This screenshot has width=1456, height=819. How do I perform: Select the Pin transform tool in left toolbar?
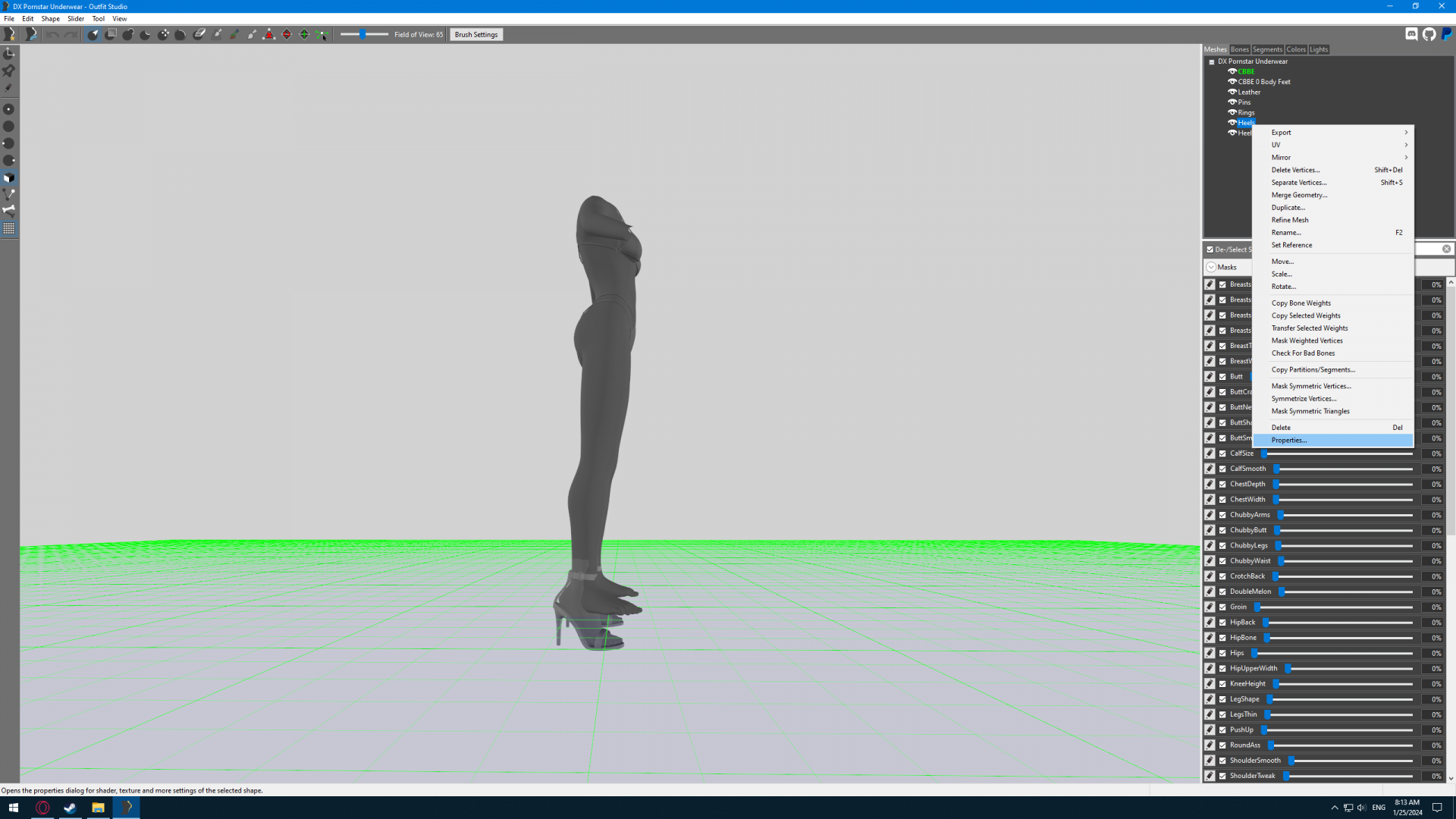click(9, 71)
